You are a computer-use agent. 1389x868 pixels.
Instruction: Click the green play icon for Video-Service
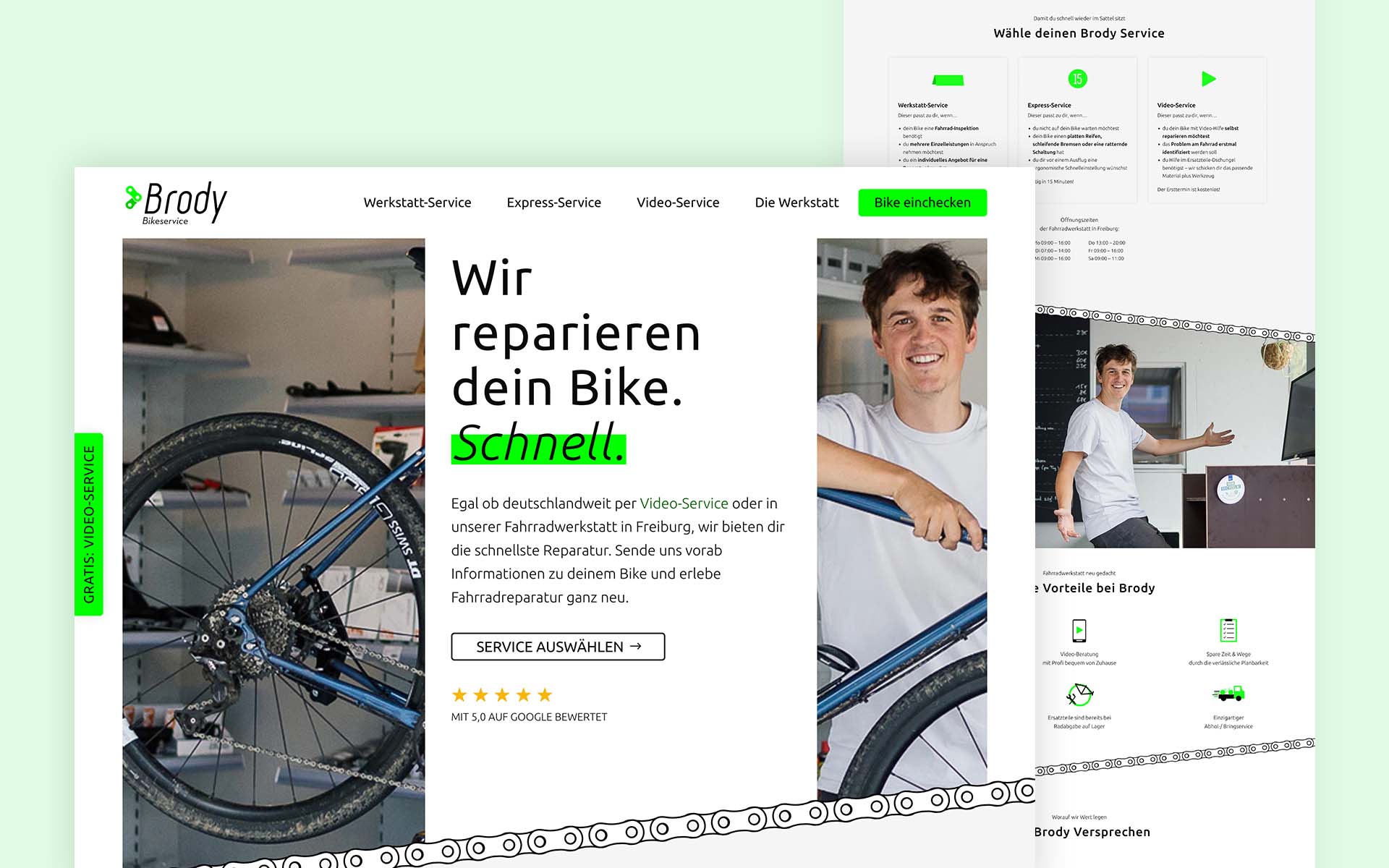click(x=1208, y=79)
